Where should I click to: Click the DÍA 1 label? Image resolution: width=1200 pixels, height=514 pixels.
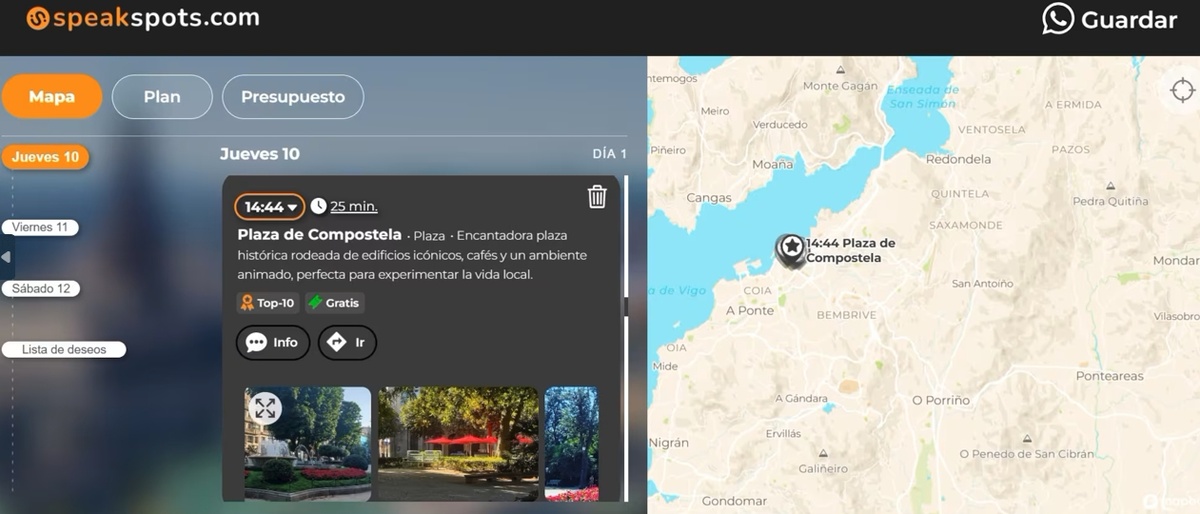click(609, 154)
